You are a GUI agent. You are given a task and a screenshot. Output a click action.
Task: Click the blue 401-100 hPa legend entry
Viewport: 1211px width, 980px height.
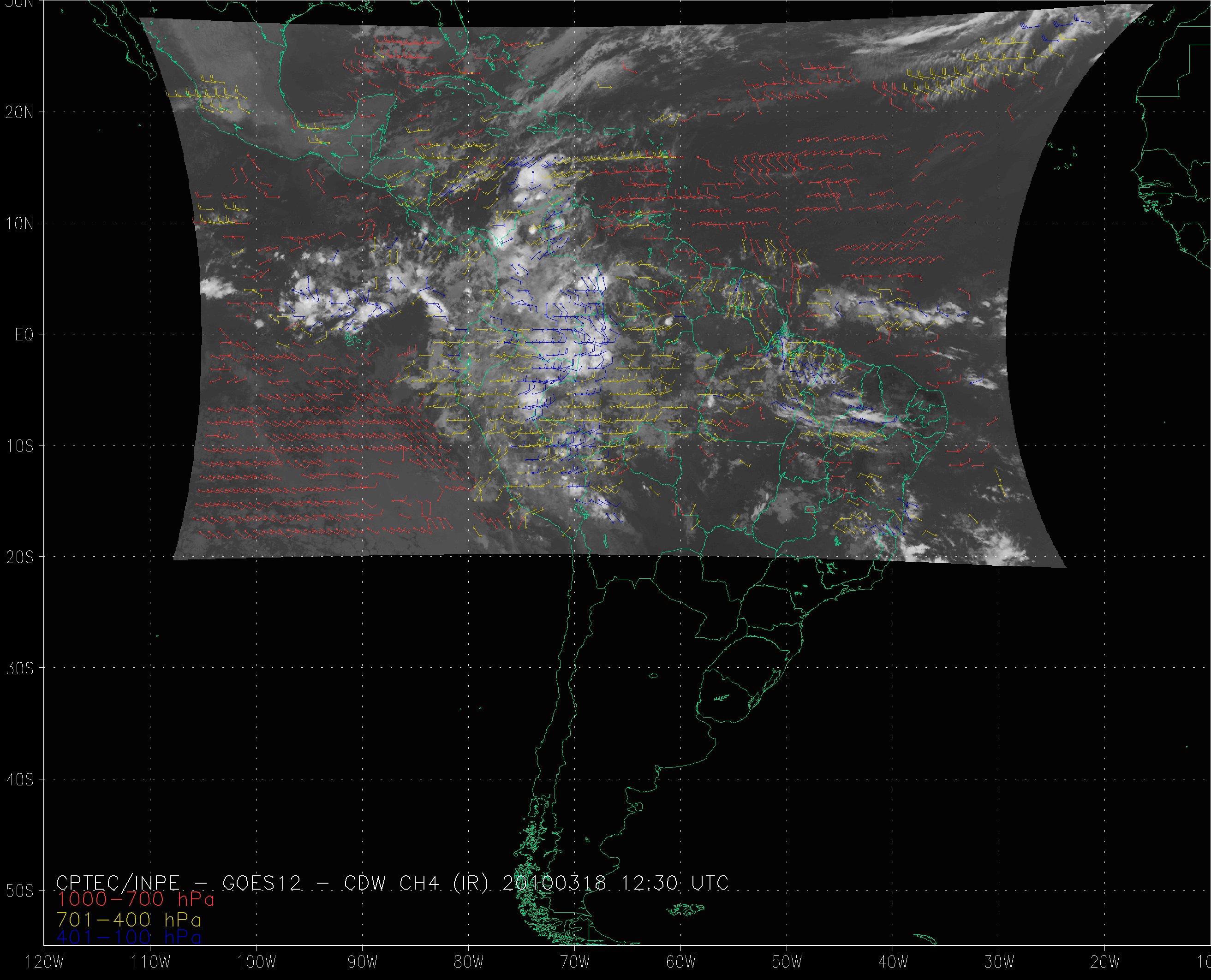point(129,937)
